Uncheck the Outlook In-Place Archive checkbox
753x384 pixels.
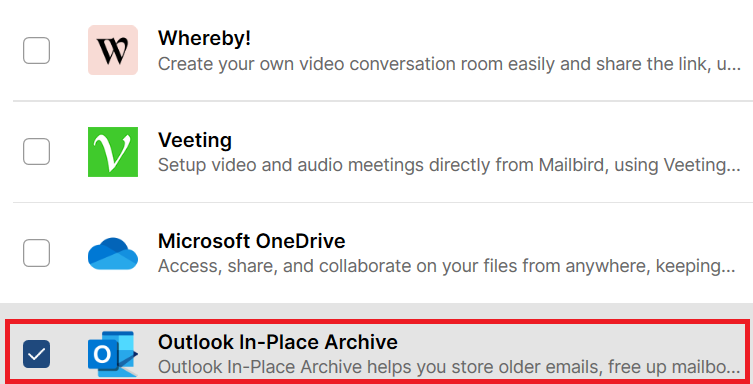(36, 354)
